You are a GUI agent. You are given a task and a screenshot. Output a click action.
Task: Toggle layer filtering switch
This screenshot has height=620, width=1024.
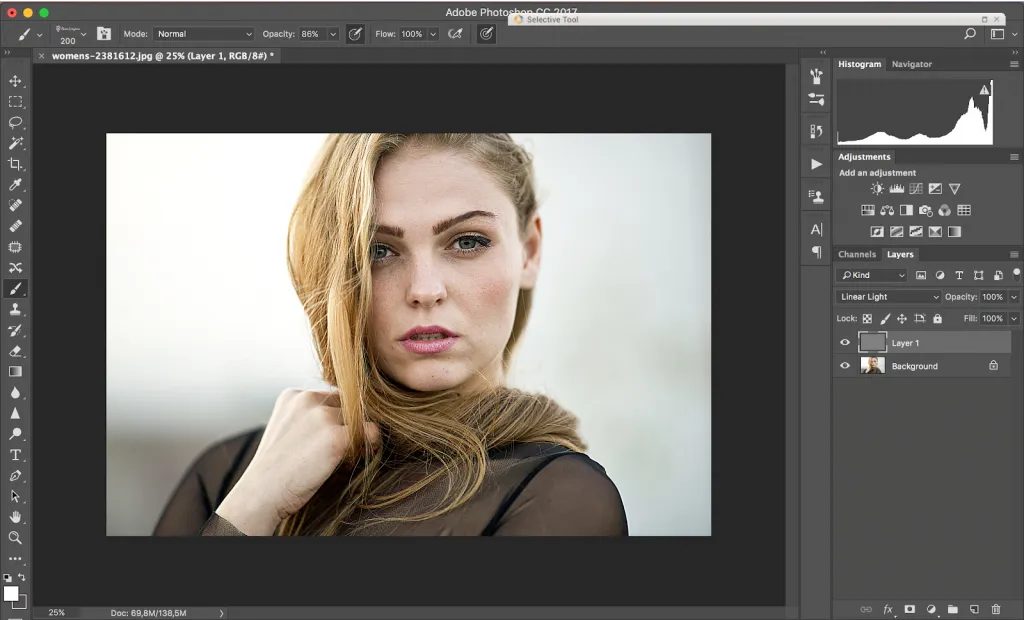[x=1016, y=274]
